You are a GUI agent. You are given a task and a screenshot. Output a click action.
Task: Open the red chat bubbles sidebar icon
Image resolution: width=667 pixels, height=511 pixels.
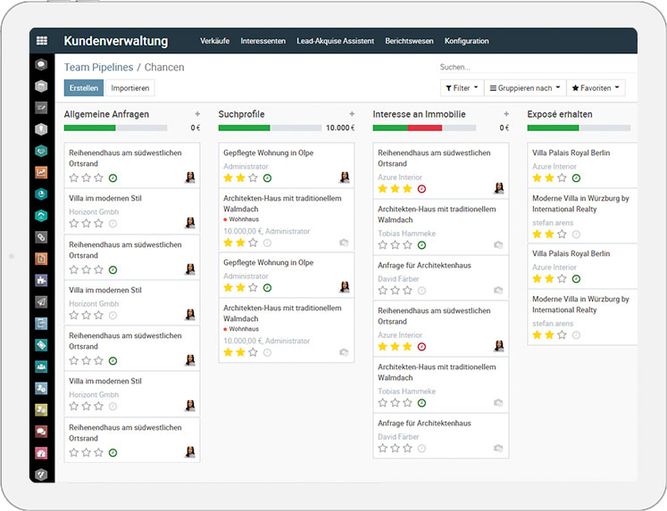click(41, 431)
